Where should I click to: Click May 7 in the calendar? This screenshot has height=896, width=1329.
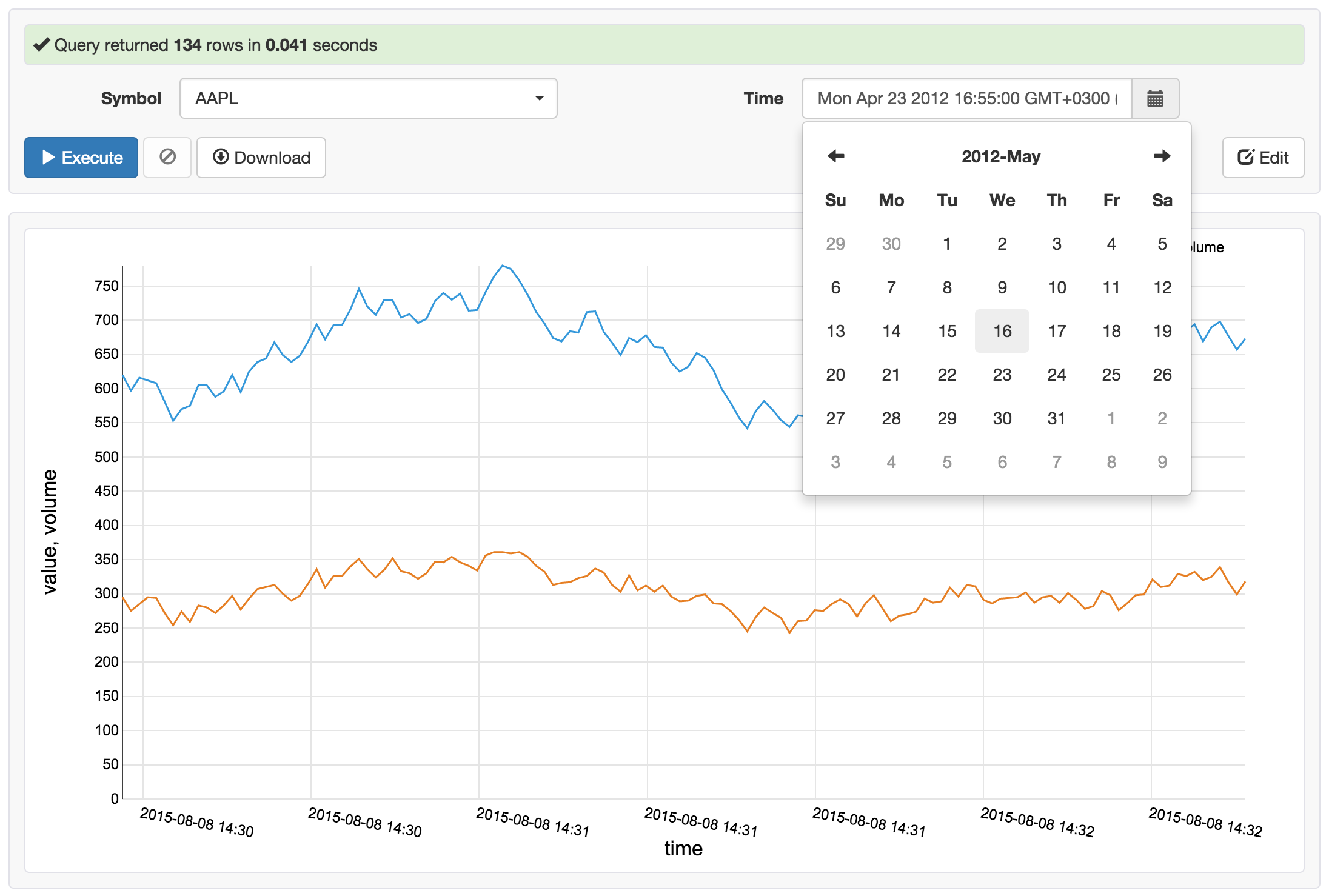(x=891, y=287)
